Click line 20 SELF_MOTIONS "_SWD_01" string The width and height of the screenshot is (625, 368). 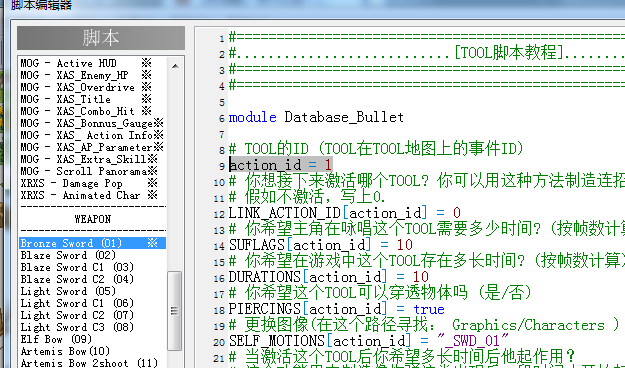pos(473,341)
